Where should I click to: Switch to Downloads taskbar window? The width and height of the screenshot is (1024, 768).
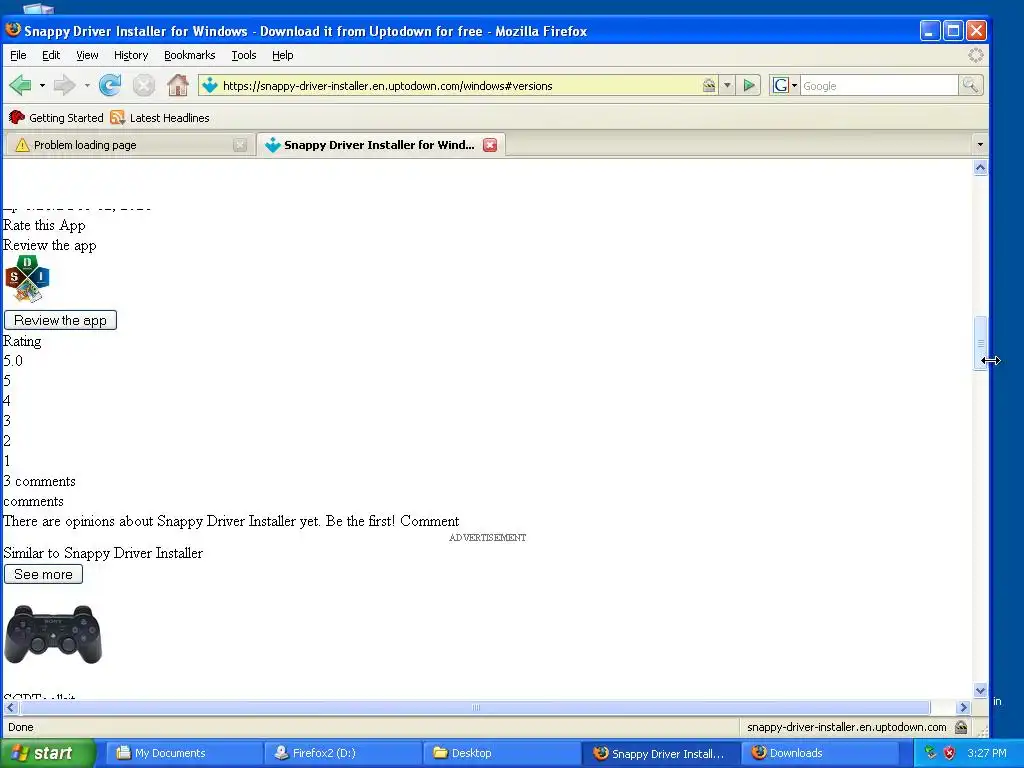(819, 753)
